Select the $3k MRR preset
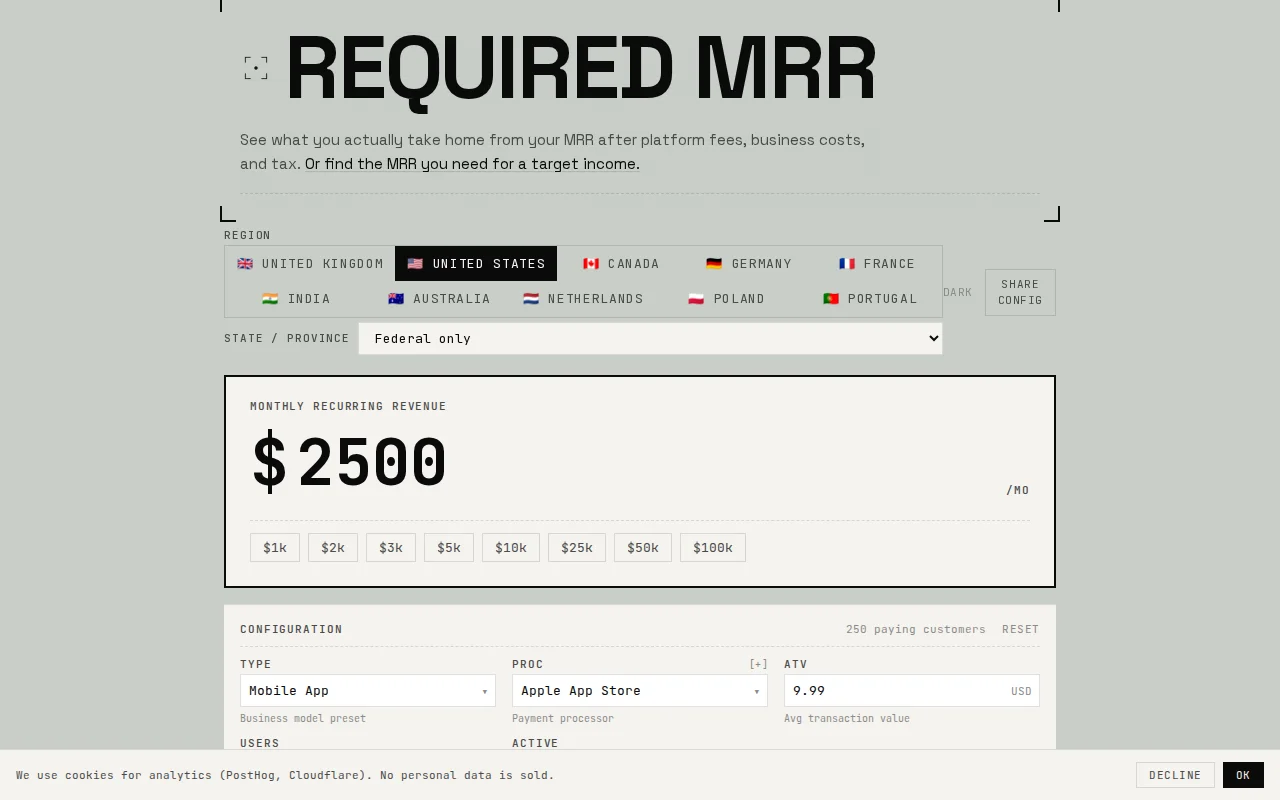1280x800 pixels. coord(391,548)
